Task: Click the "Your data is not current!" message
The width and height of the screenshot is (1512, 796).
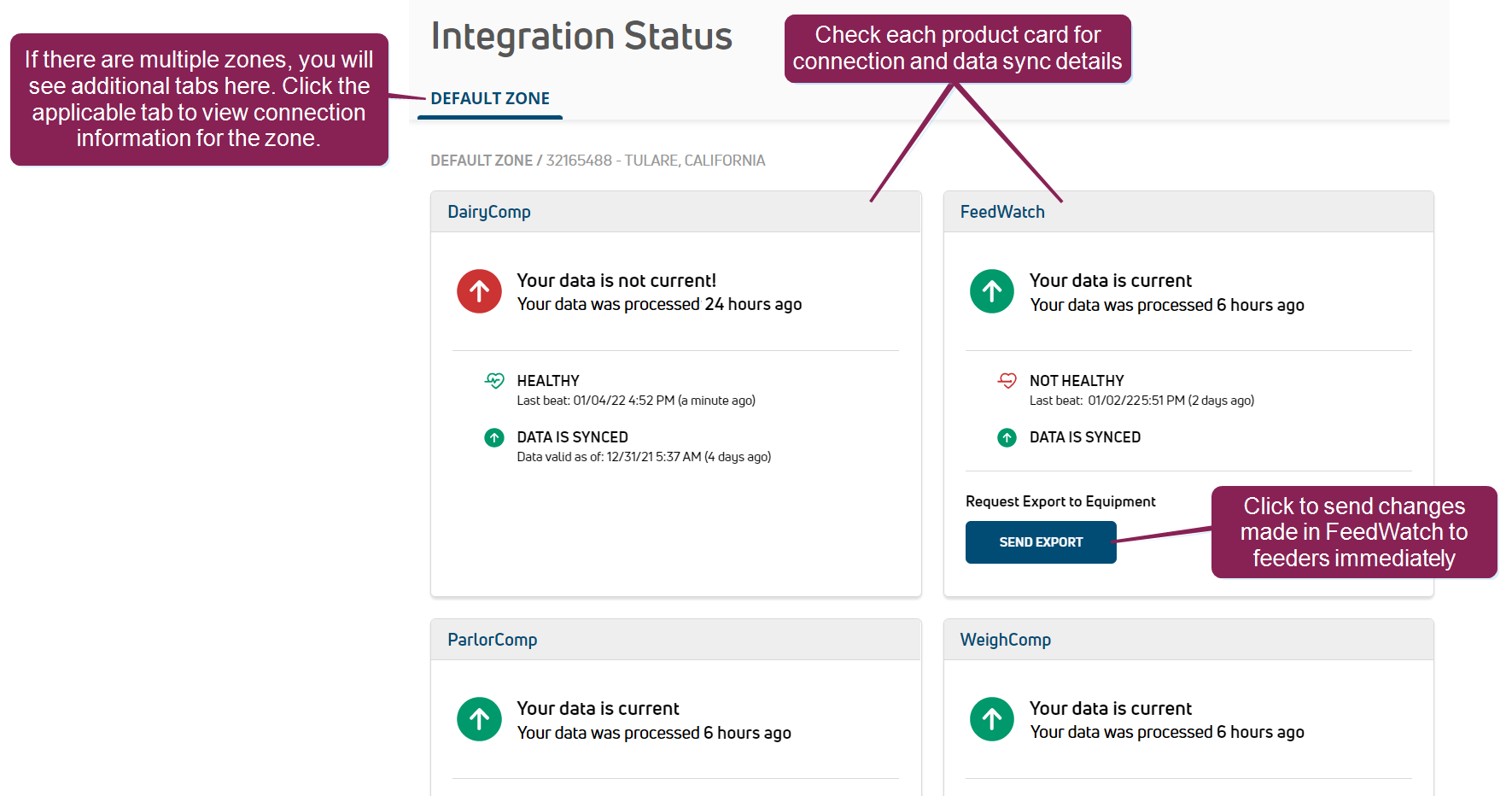Action: (x=616, y=281)
